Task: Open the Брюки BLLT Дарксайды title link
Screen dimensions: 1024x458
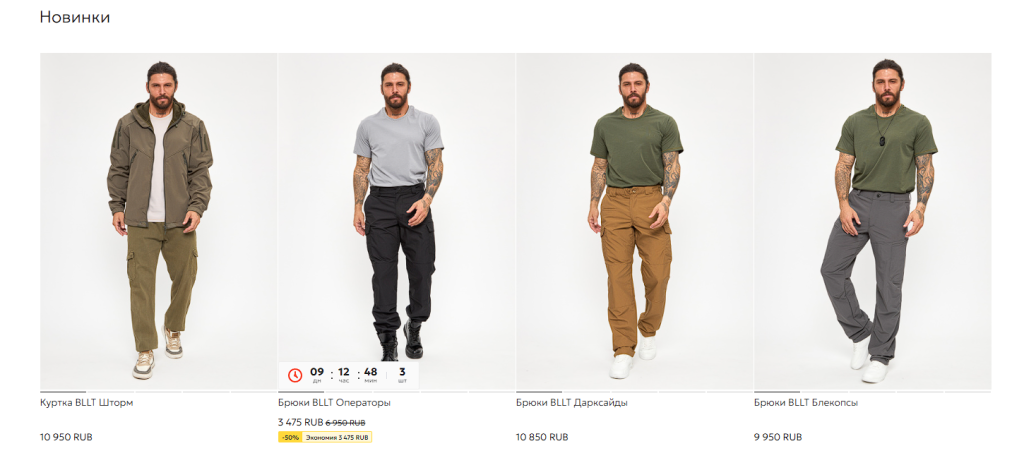Action: pyautogui.click(x=571, y=402)
